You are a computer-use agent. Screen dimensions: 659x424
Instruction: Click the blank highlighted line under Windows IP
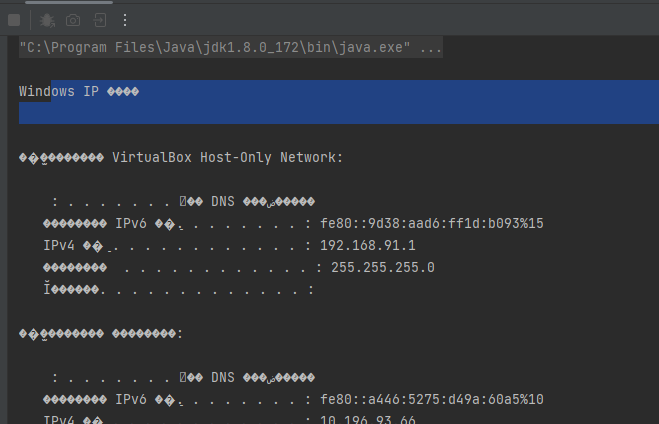pos(339,113)
